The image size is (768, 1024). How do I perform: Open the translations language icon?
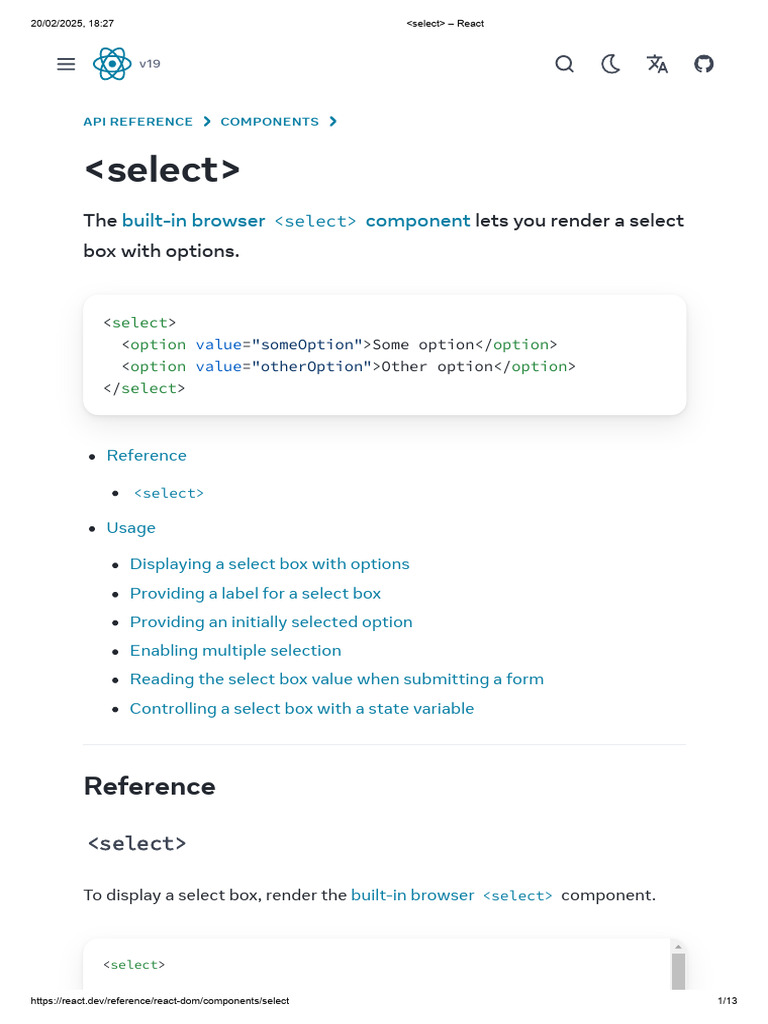pyautogui.click(x=657, y=64)
